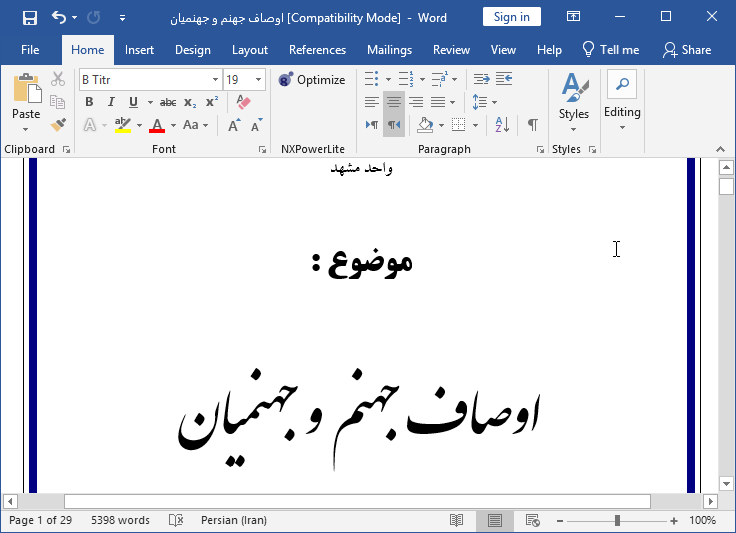Screen dimensions: 736x533
Task: Justify paragraph text
Action: click(x=438, y=102)
